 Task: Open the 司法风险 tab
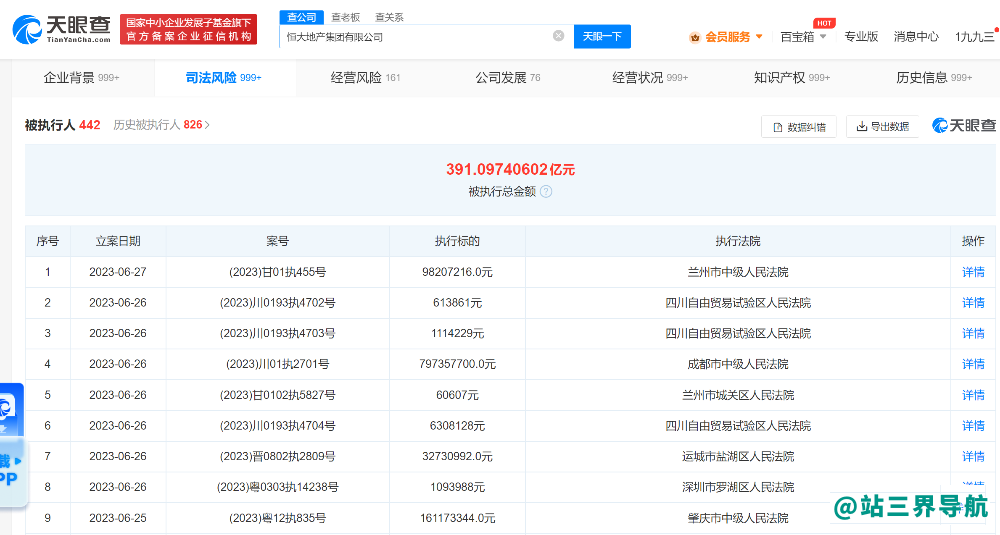[x=223, y=78]
